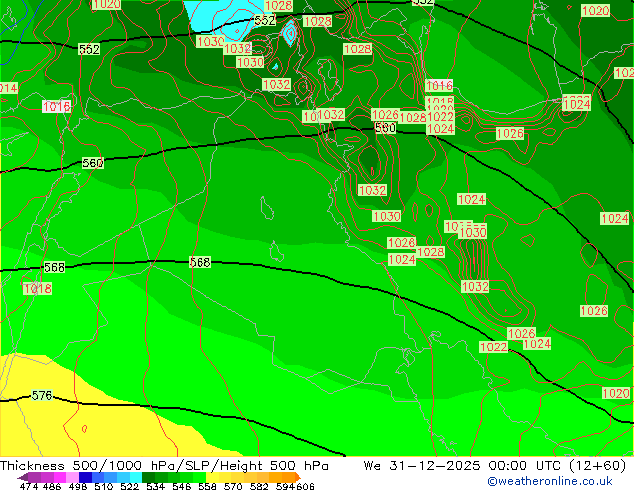
Task: Click the 534 value on the thickness scale
Action: click(155, 486)
